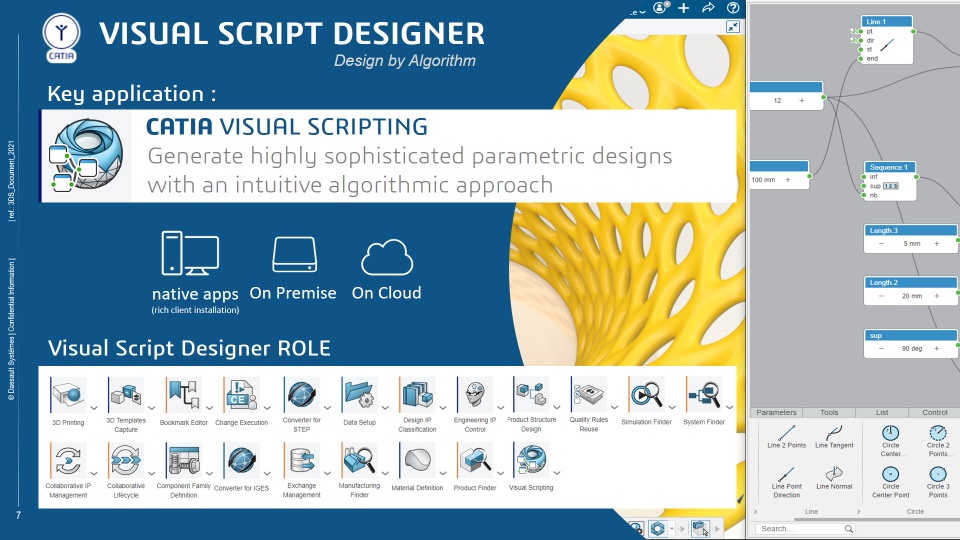Open Design IP Classification app icon
This screenshot has width=960, height=540.
417,394
